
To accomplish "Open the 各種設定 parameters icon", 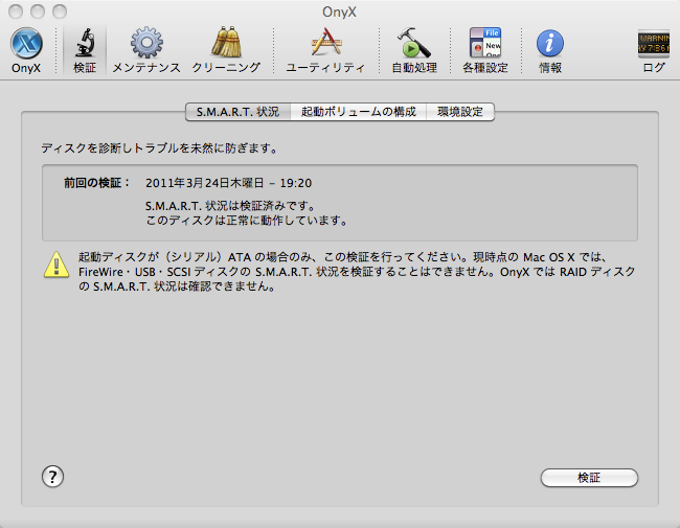I will click(485, 50).
